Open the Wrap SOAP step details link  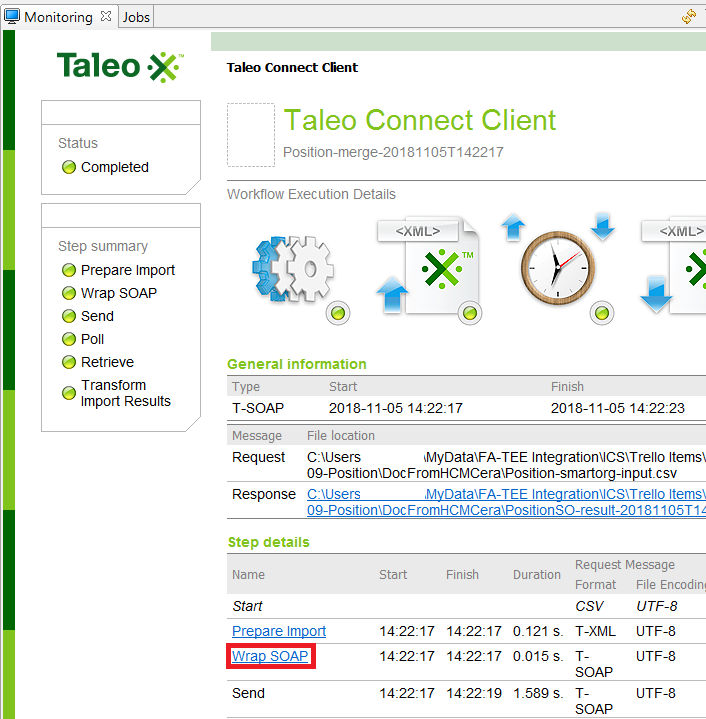click(x=270, y=656)
